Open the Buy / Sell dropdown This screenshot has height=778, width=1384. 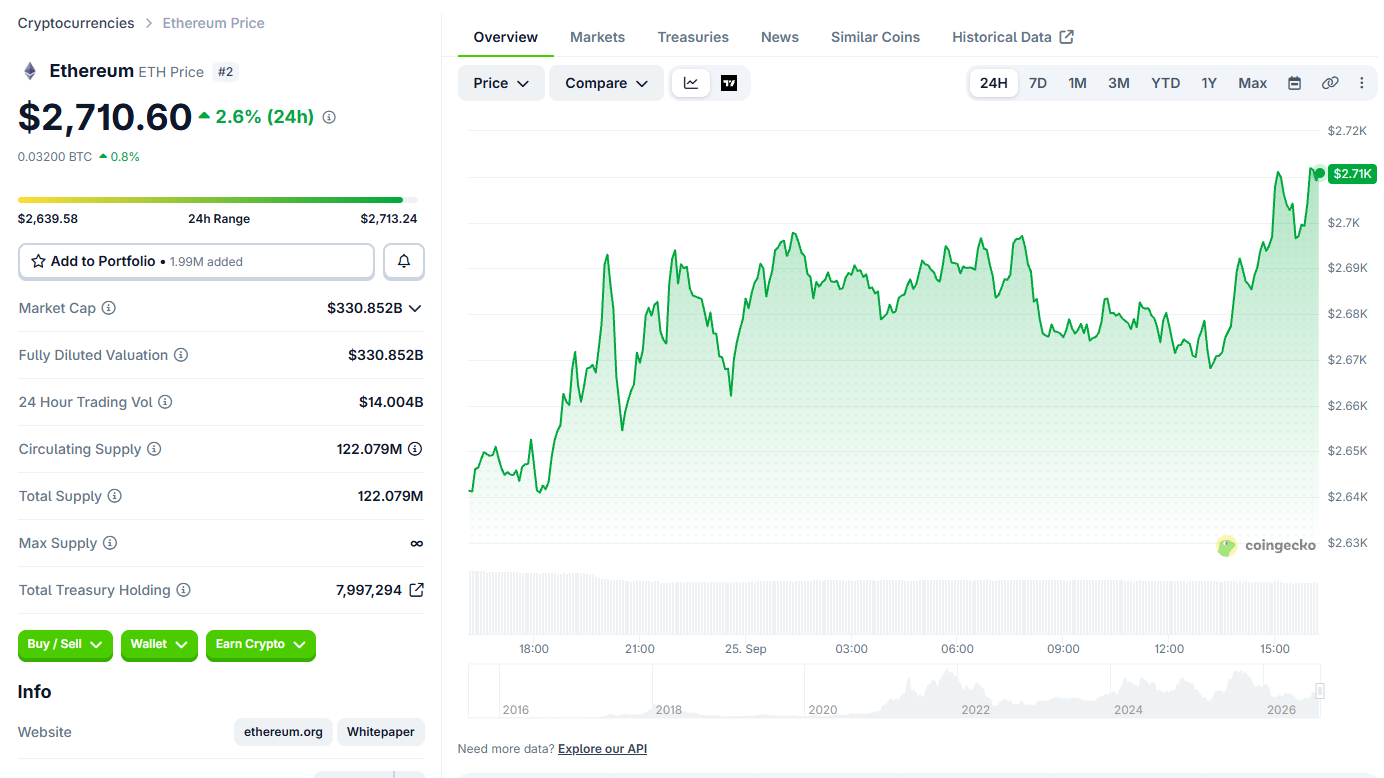66,645
